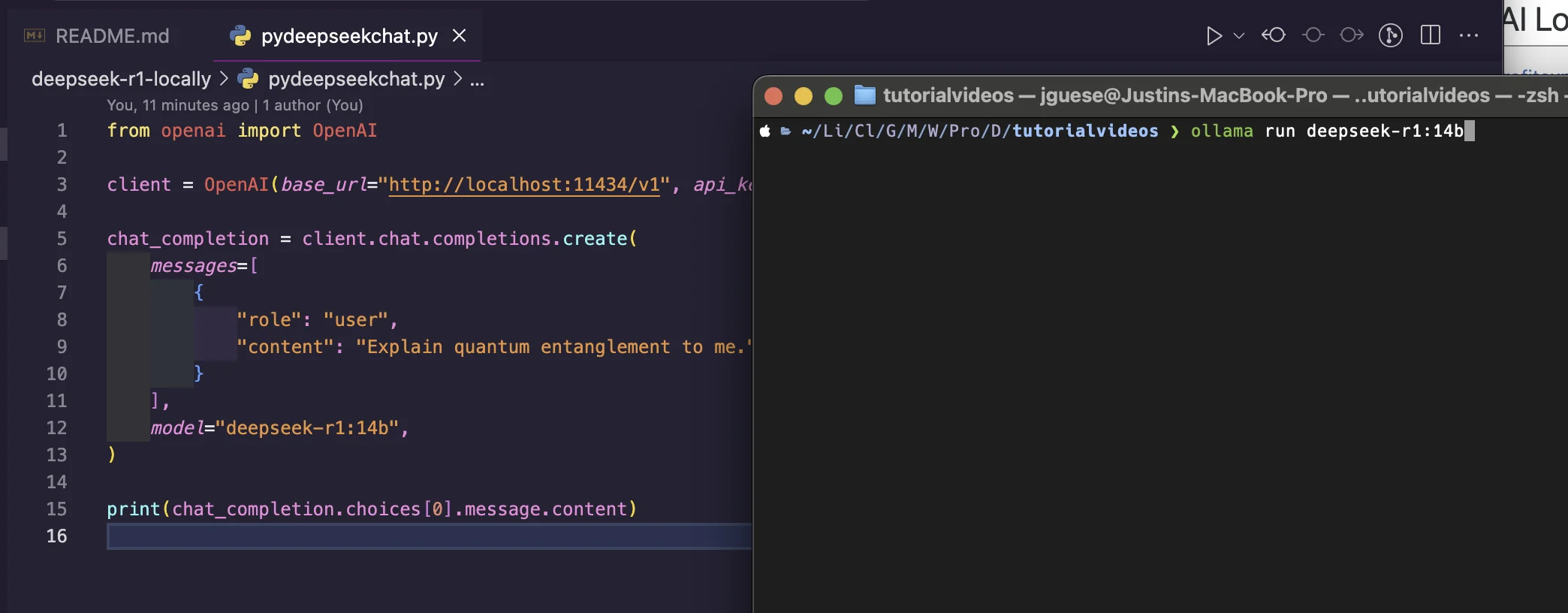
Task: Run the Python file with play icon
Action: pyautogui.click(x=1214, y=35)
